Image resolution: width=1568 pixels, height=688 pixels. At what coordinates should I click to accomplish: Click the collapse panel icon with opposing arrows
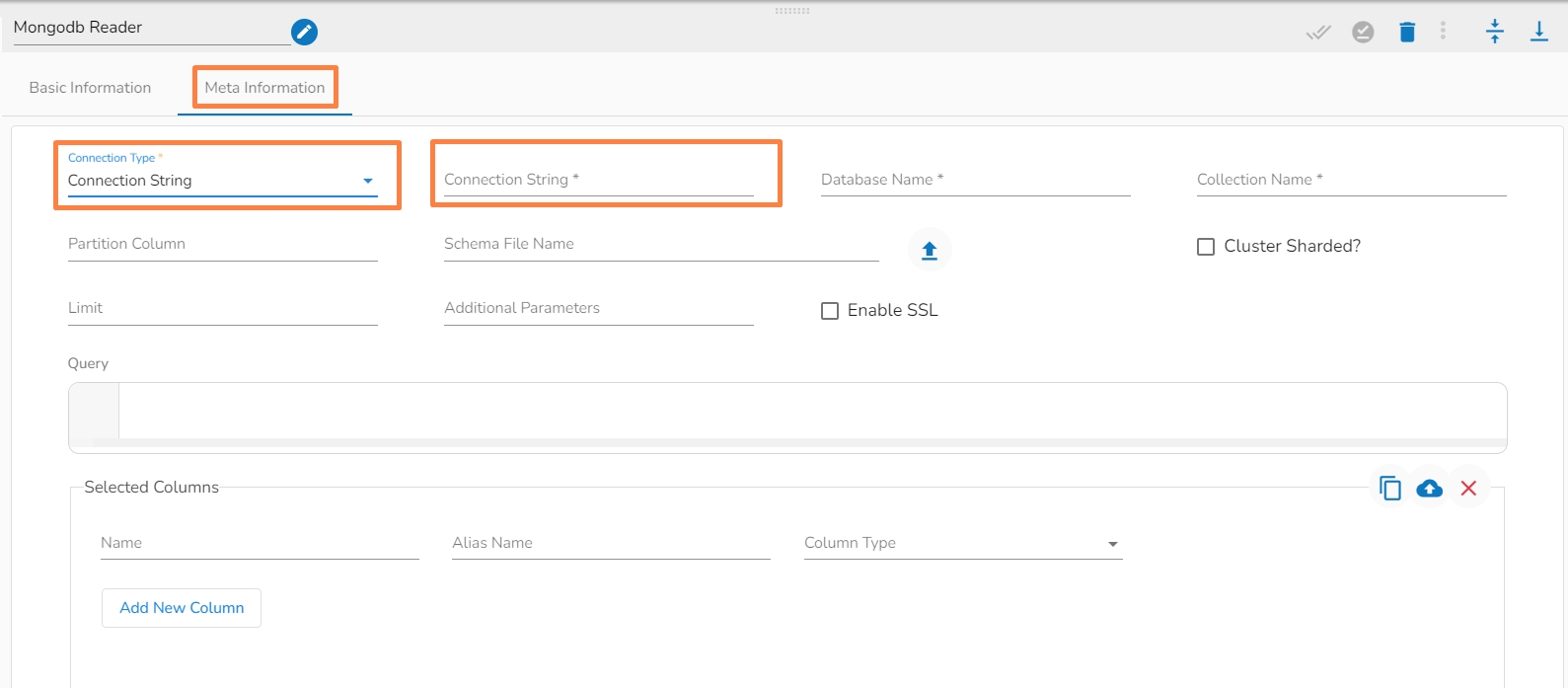click(x=1495, y=32)
